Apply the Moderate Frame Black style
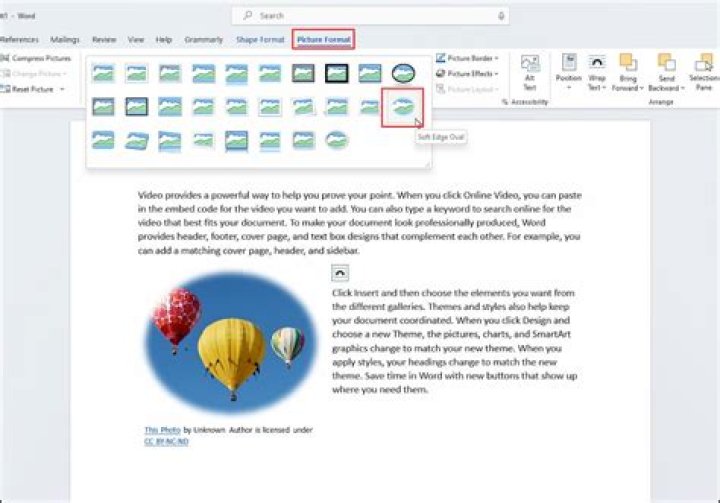 pos(136,107)
